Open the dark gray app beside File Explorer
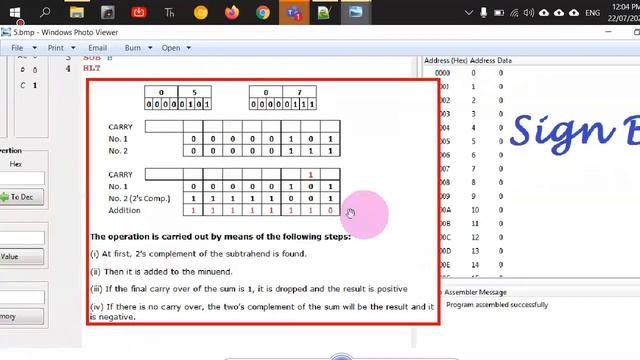The height and width of the screenshot is (360, 640). pyautogui.click(x=108, y=12)
